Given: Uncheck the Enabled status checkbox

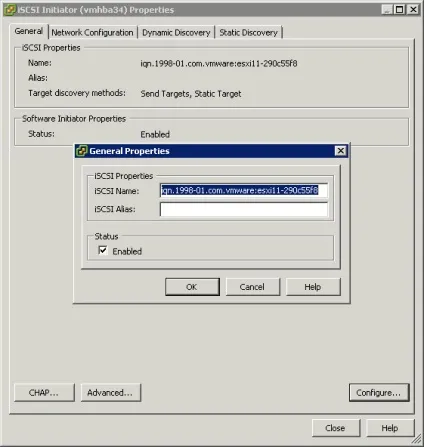Looking at the screenshot, I should 103,250.
